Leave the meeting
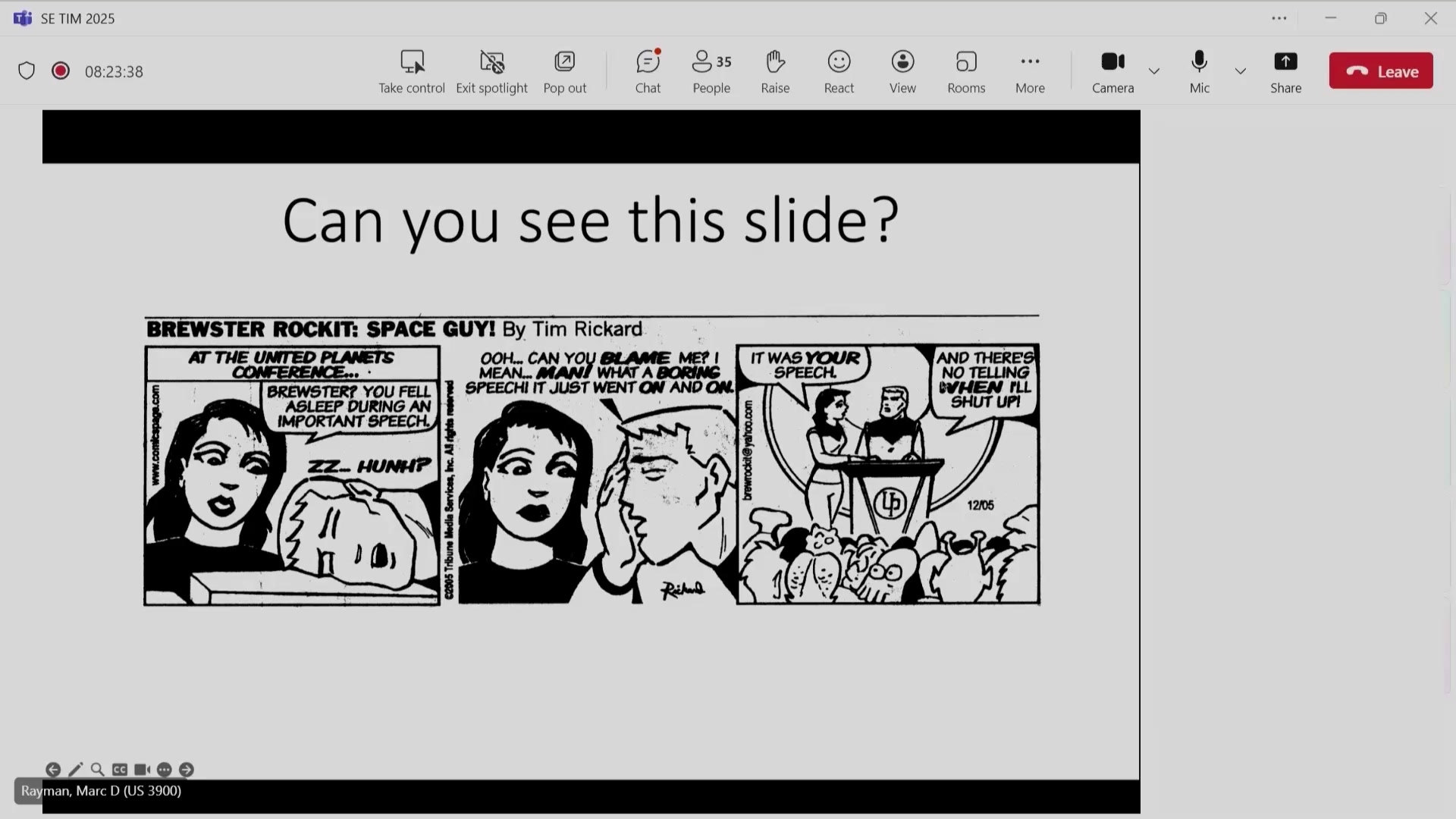 click(x=1381, y=71)
